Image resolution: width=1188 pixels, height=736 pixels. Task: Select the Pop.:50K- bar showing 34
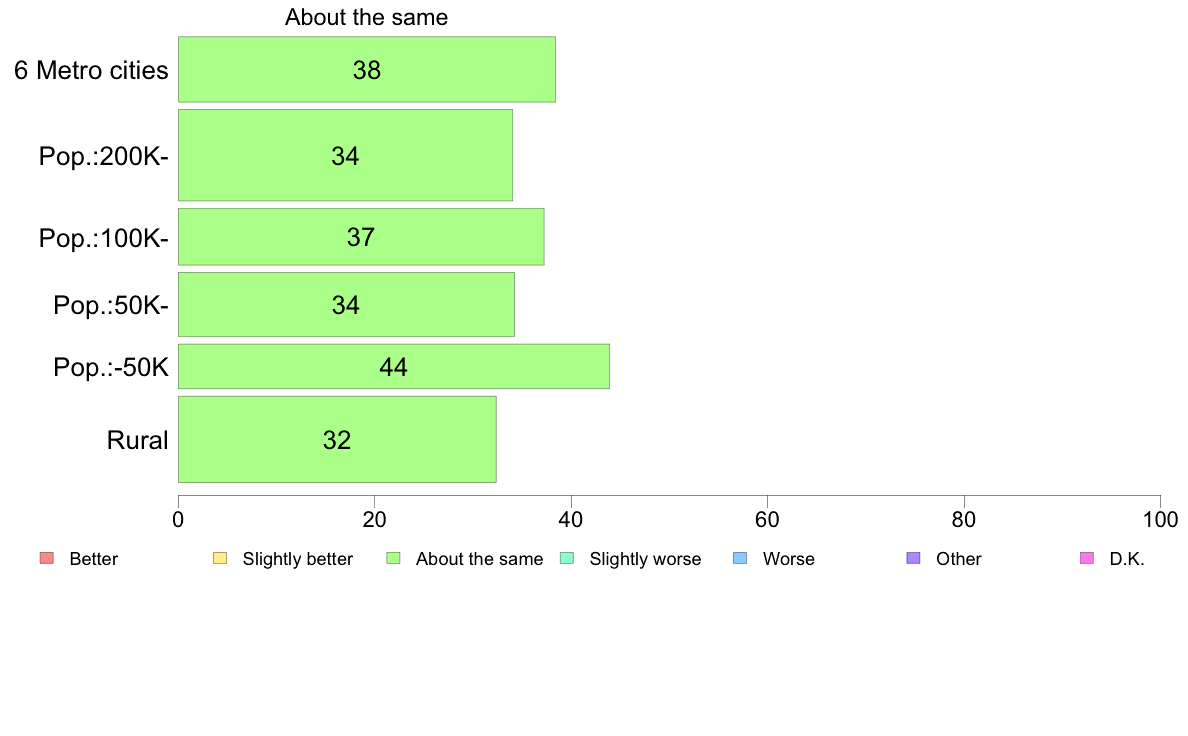pos(346,305)
